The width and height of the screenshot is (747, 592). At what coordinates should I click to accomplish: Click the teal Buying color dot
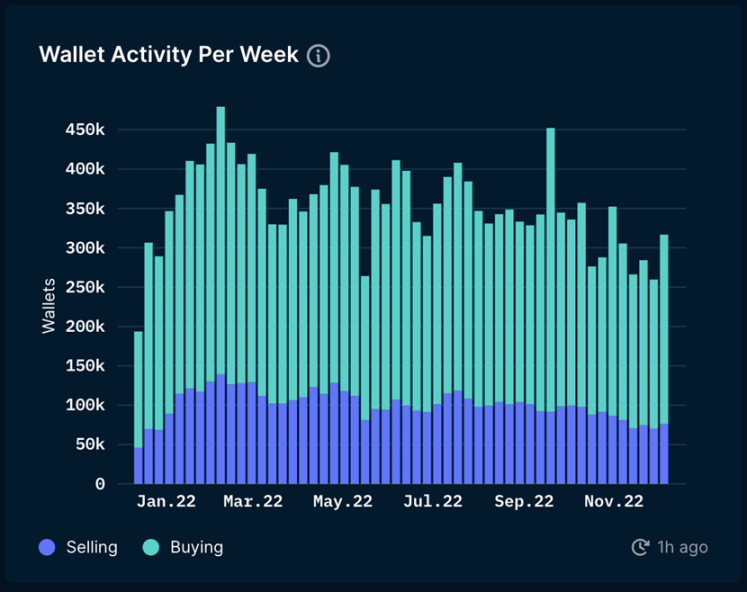151,547
